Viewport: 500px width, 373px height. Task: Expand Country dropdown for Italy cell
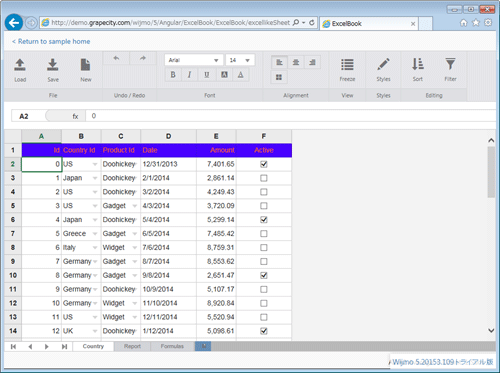(x=95, y=248)
